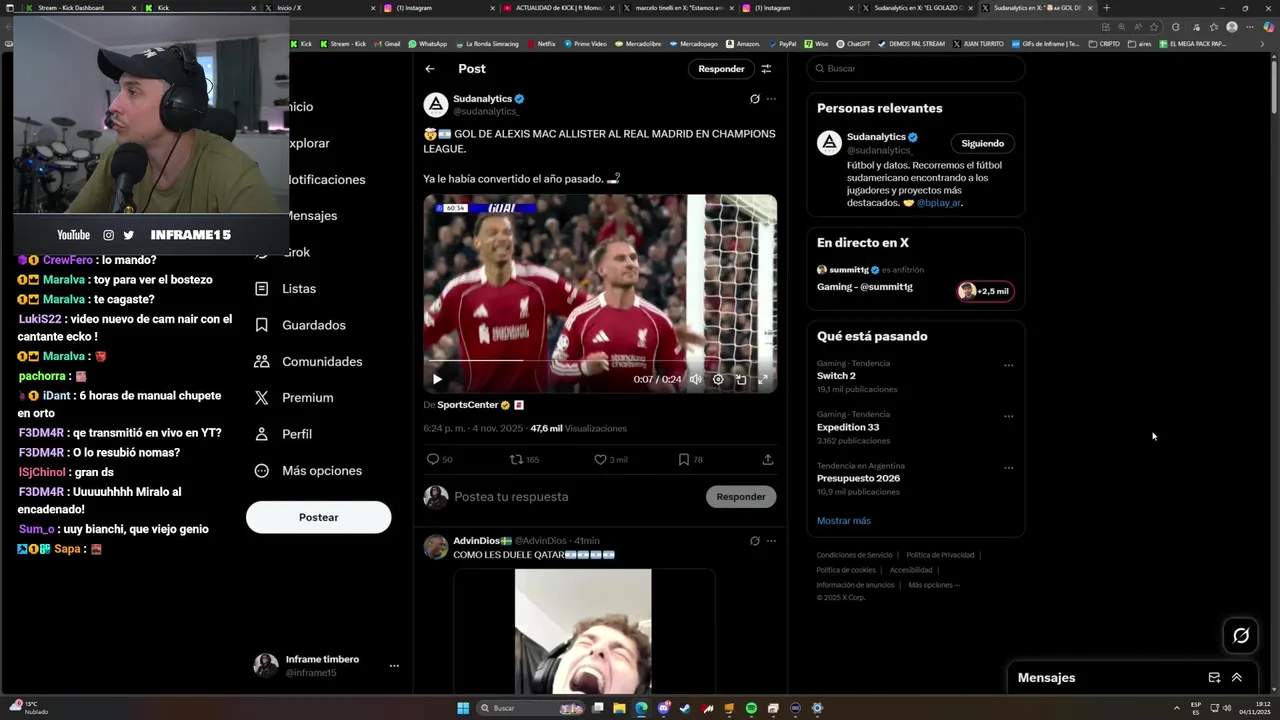The width and height of the screenshot is (1280, 720).
Task: Click the Grok icon on Sudanalytics post
Action: coord(755,99)
